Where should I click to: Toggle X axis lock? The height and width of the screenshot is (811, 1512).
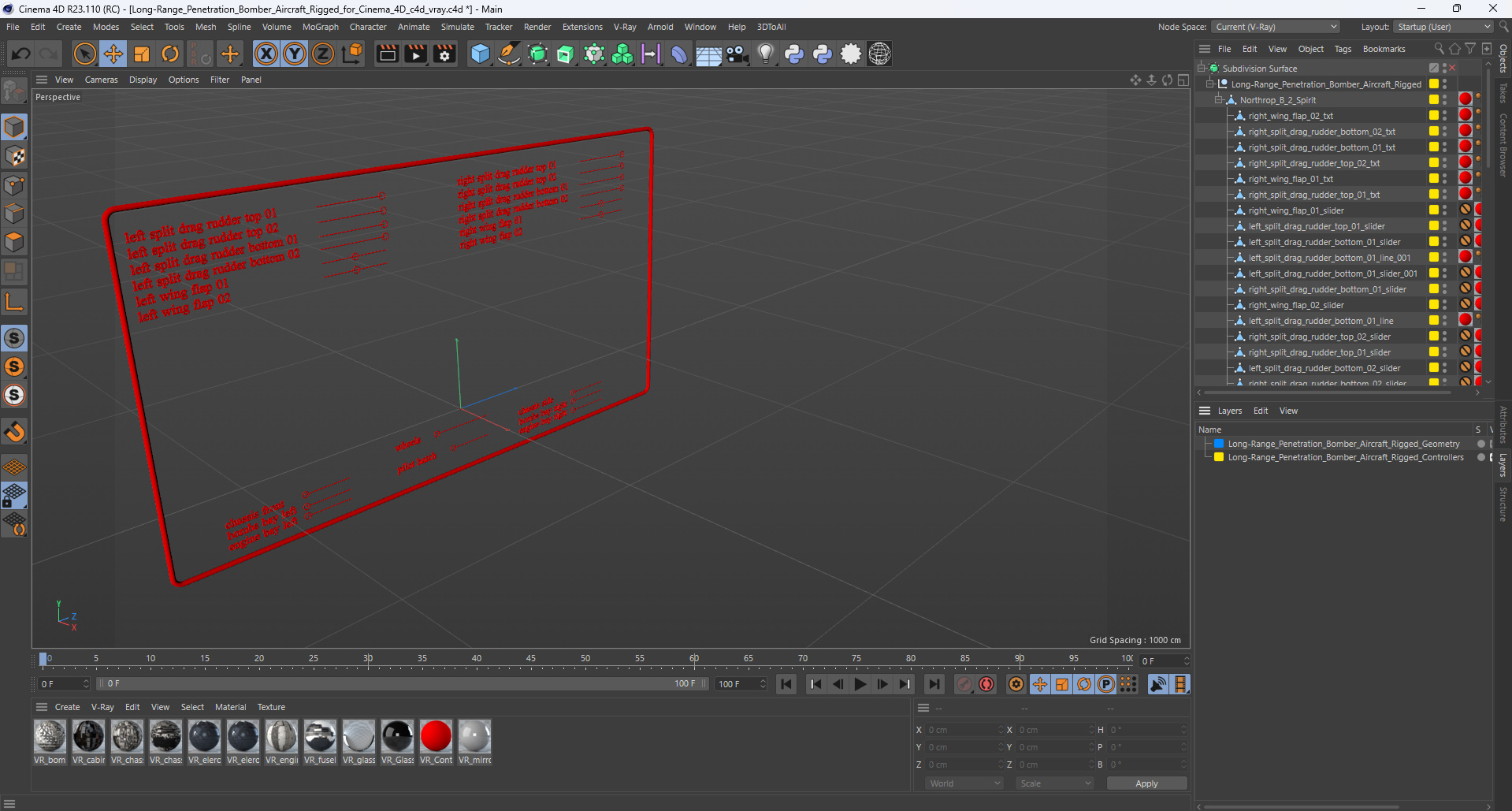click(266, 54)
